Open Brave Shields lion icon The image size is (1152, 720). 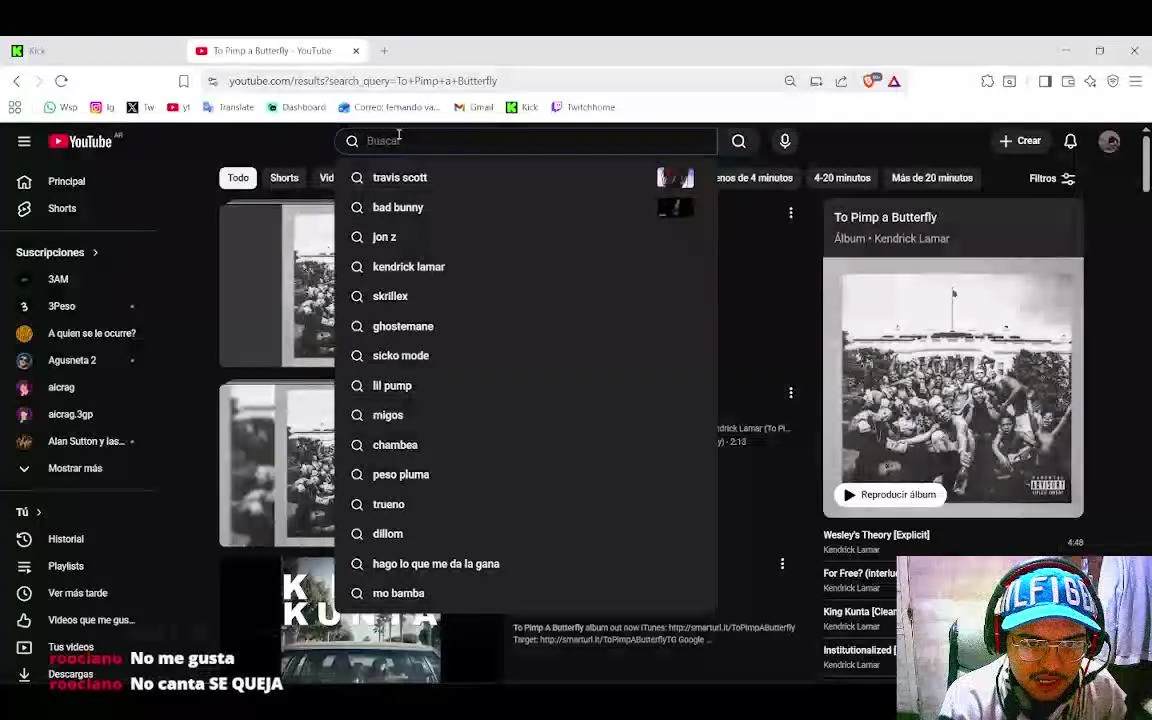[x=870, y=81]
